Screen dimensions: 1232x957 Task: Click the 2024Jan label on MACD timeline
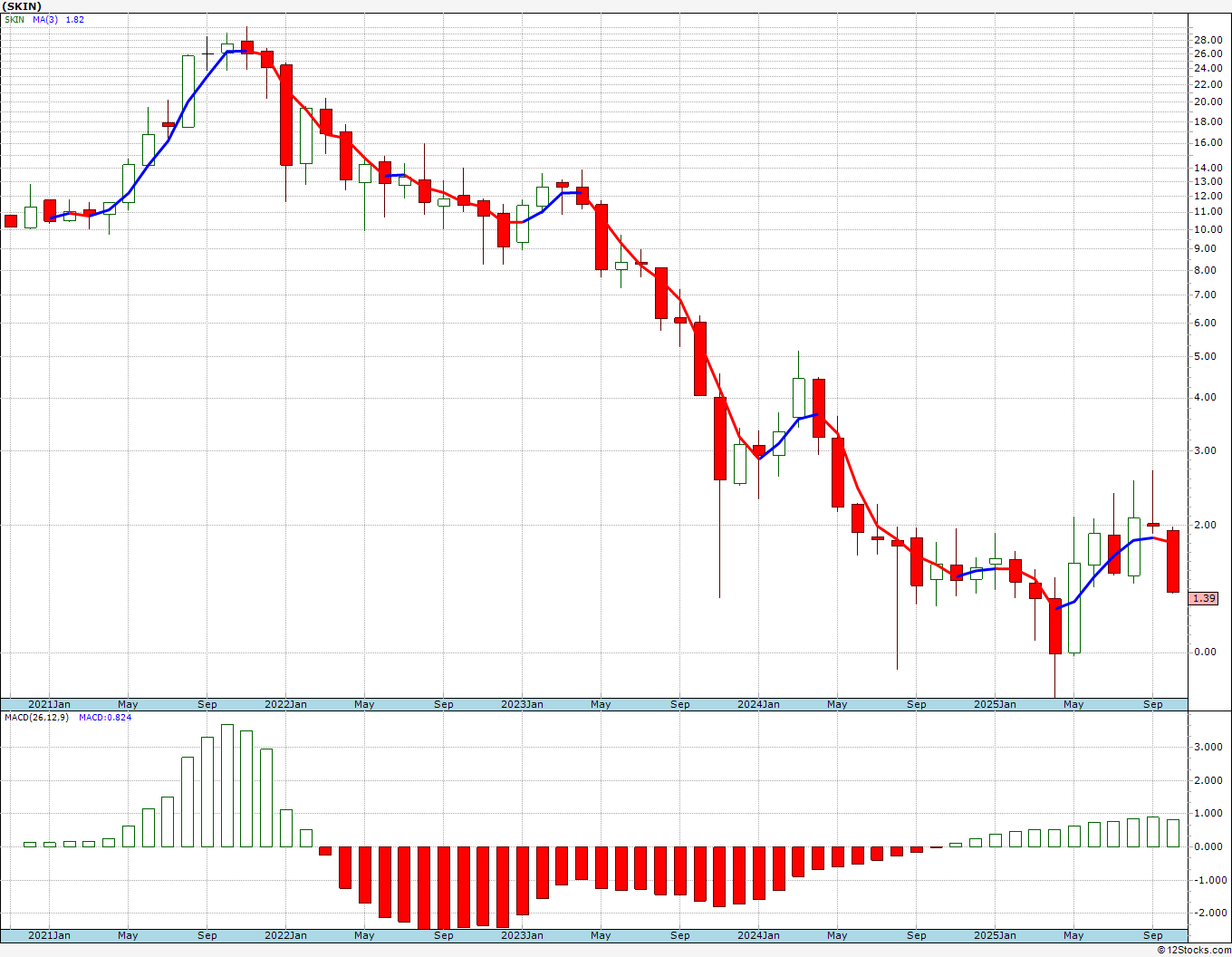click(x=758, y=935)
